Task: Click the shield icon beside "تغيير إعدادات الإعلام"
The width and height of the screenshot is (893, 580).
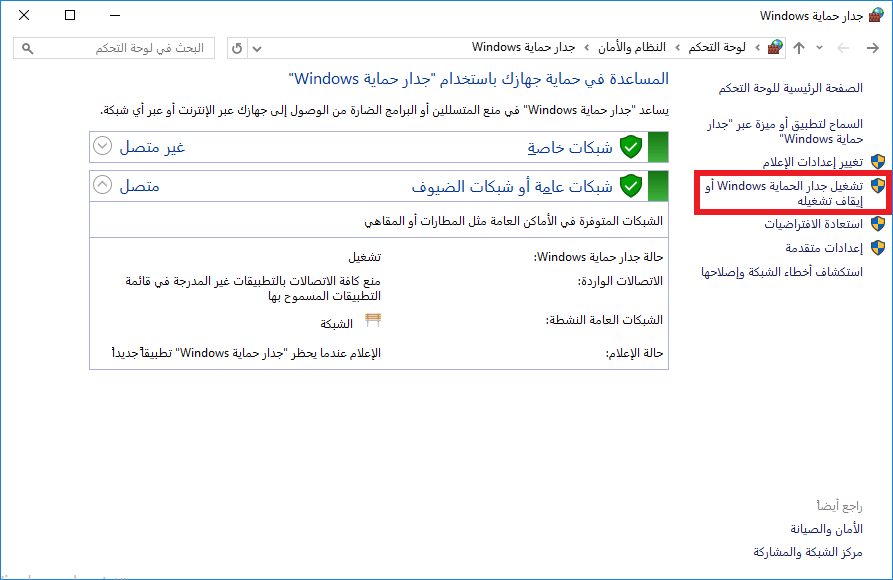Action: click(878, 162)
